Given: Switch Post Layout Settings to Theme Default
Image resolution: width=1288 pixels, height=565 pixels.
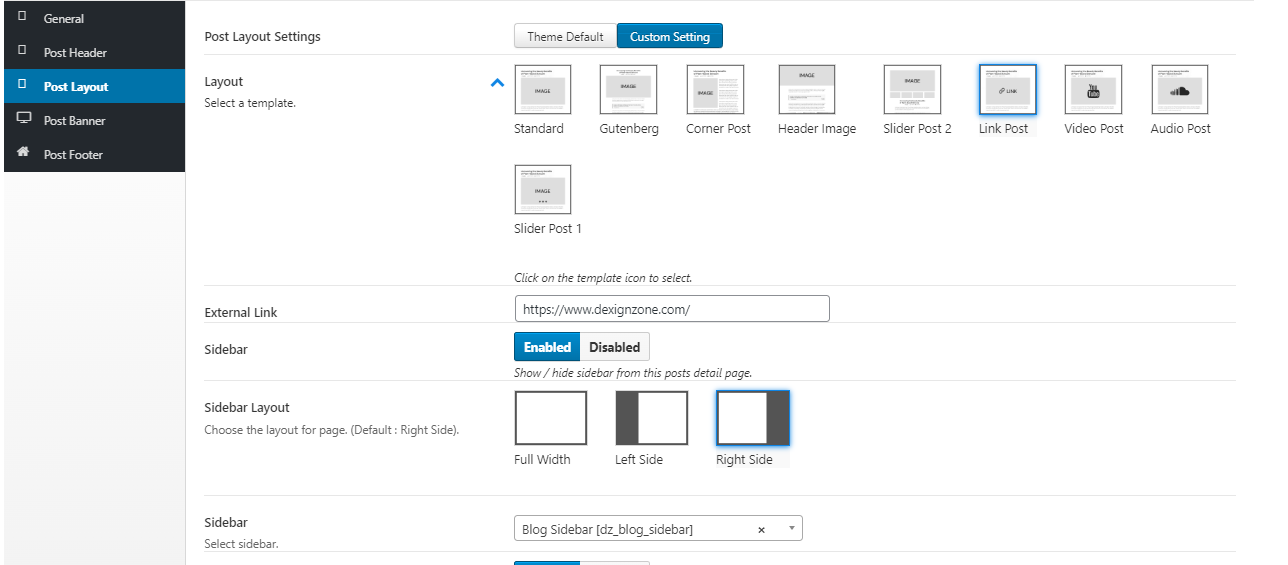Looking at the screenshot, I should (565, 37).
